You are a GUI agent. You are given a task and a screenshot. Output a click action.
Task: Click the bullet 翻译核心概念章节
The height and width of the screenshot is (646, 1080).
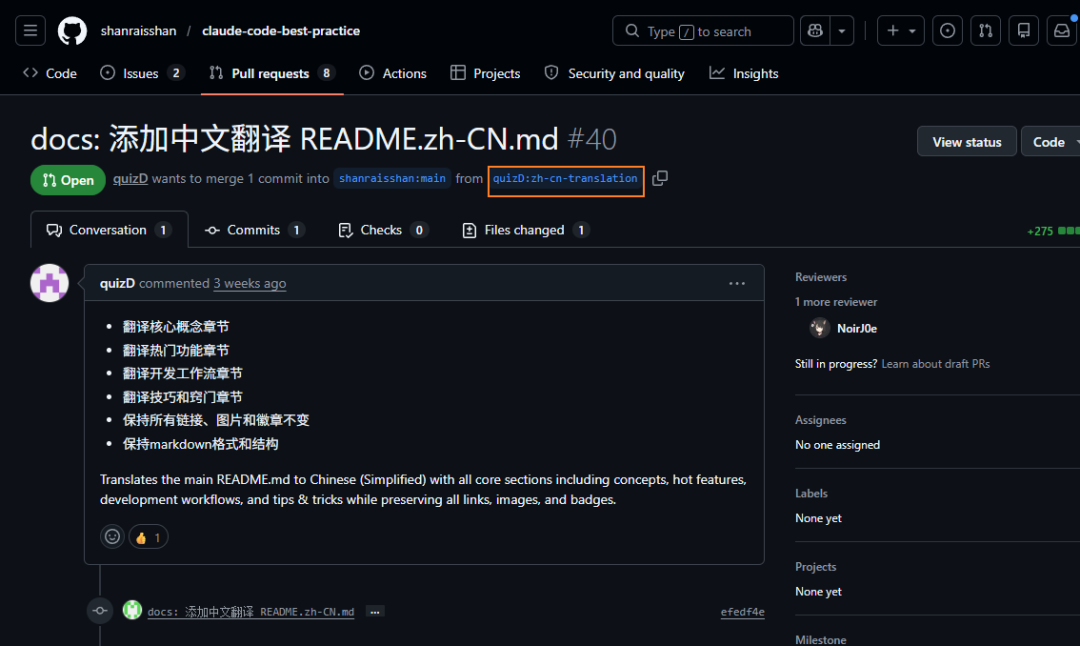click(176, 326)
